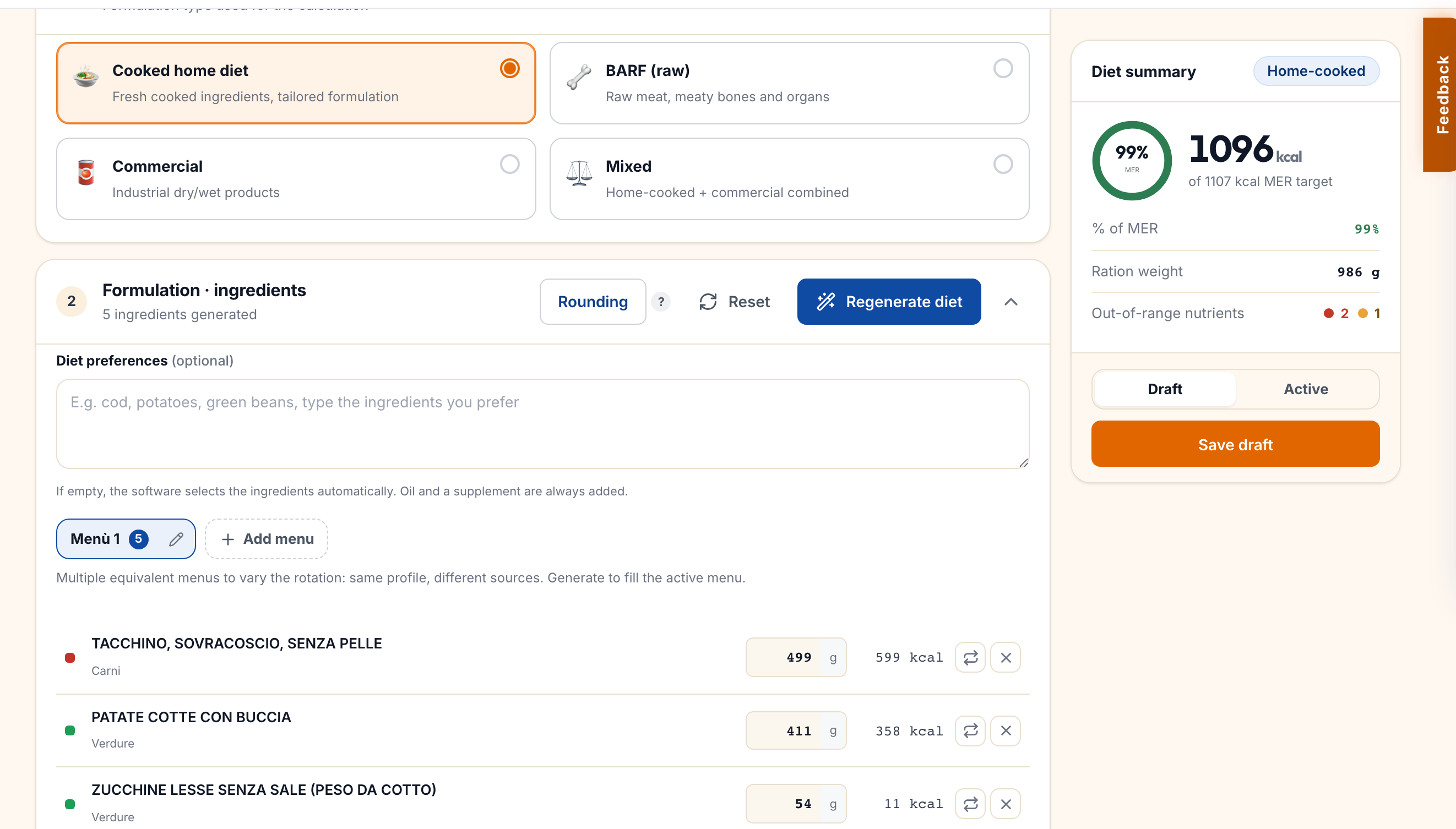Open the Rounding options
The width and height of the screenshot is (1456, 829).
click(593, 302)
